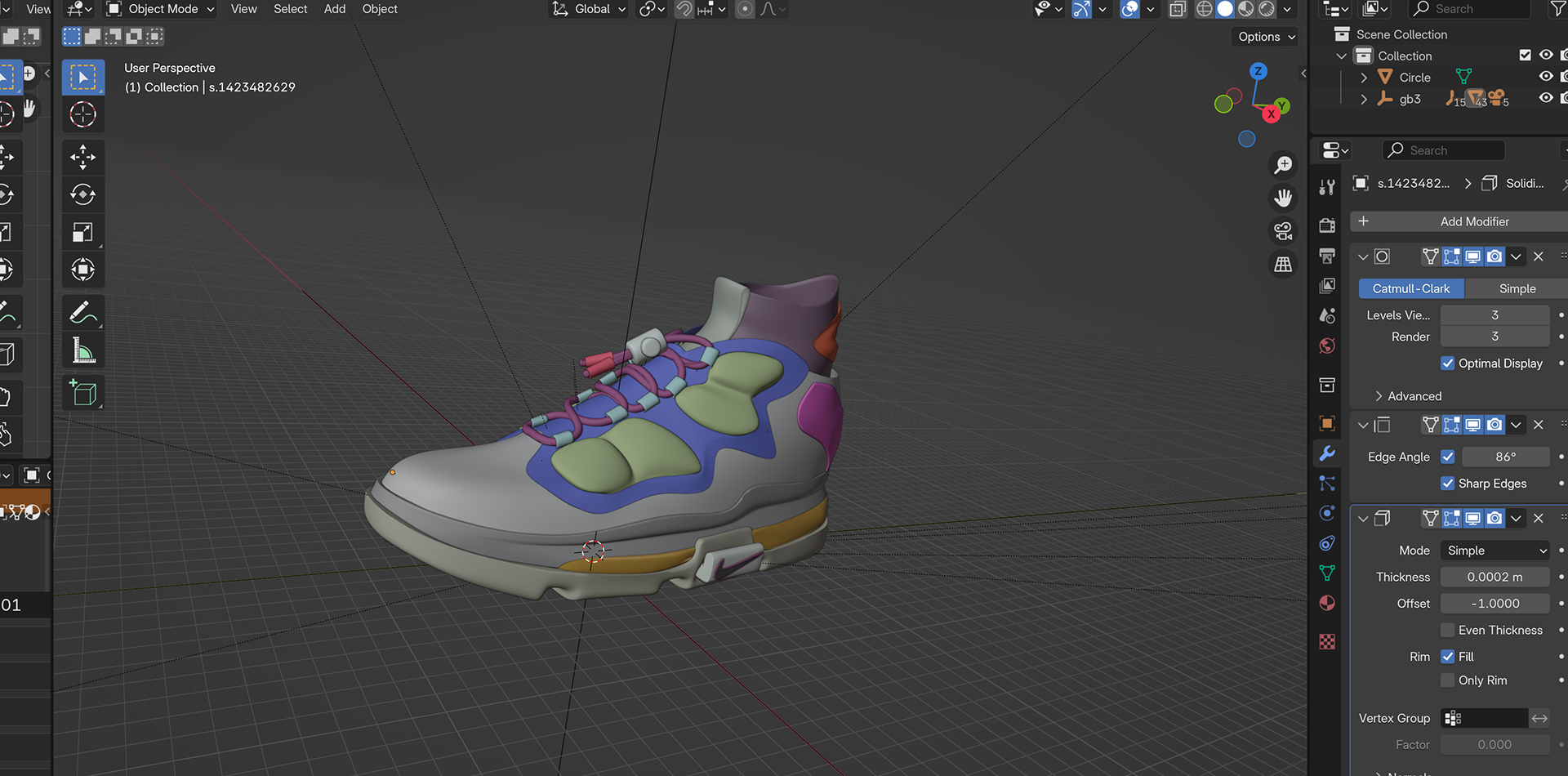This screenshot has height=776, width=1568.
Task: Open the Modifiers wrench tab
Action: (1327, 453)
